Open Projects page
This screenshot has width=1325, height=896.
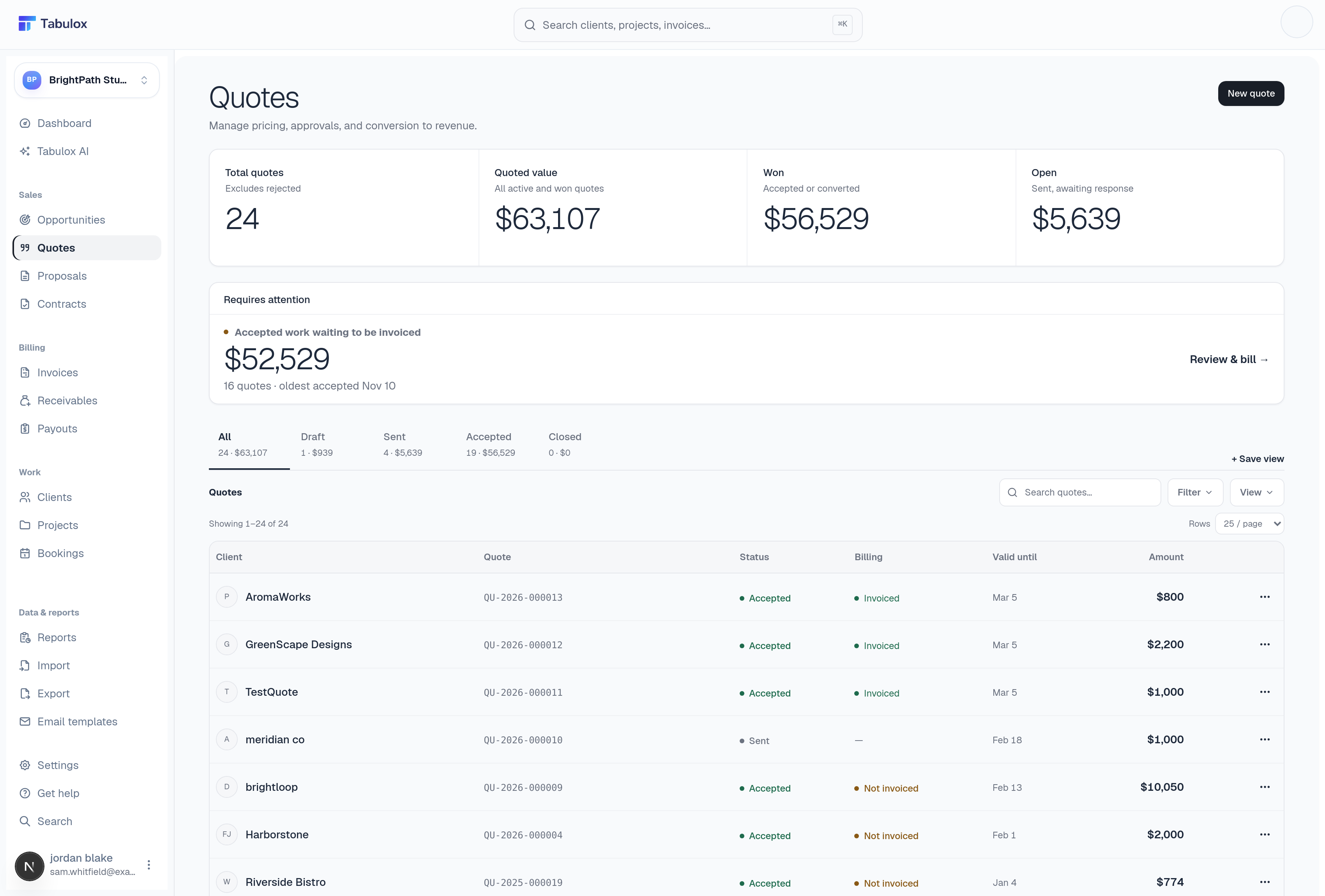point(87,526)
